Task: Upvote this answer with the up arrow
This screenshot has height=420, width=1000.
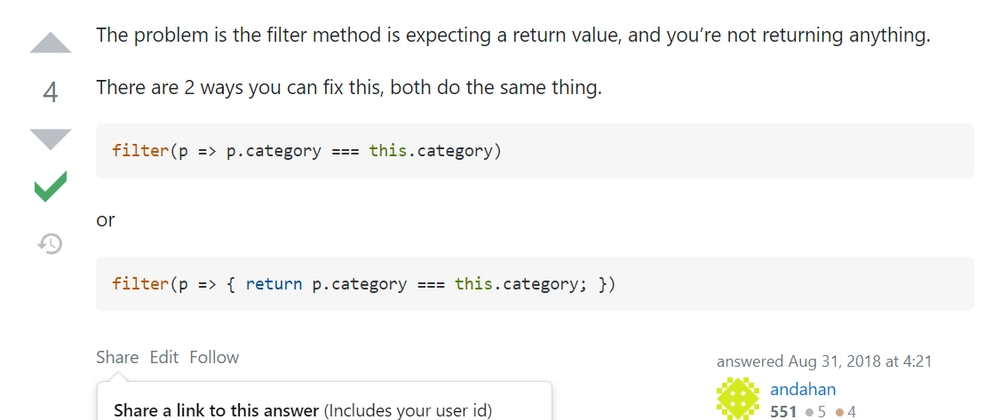Action: [x=50, y=42]
